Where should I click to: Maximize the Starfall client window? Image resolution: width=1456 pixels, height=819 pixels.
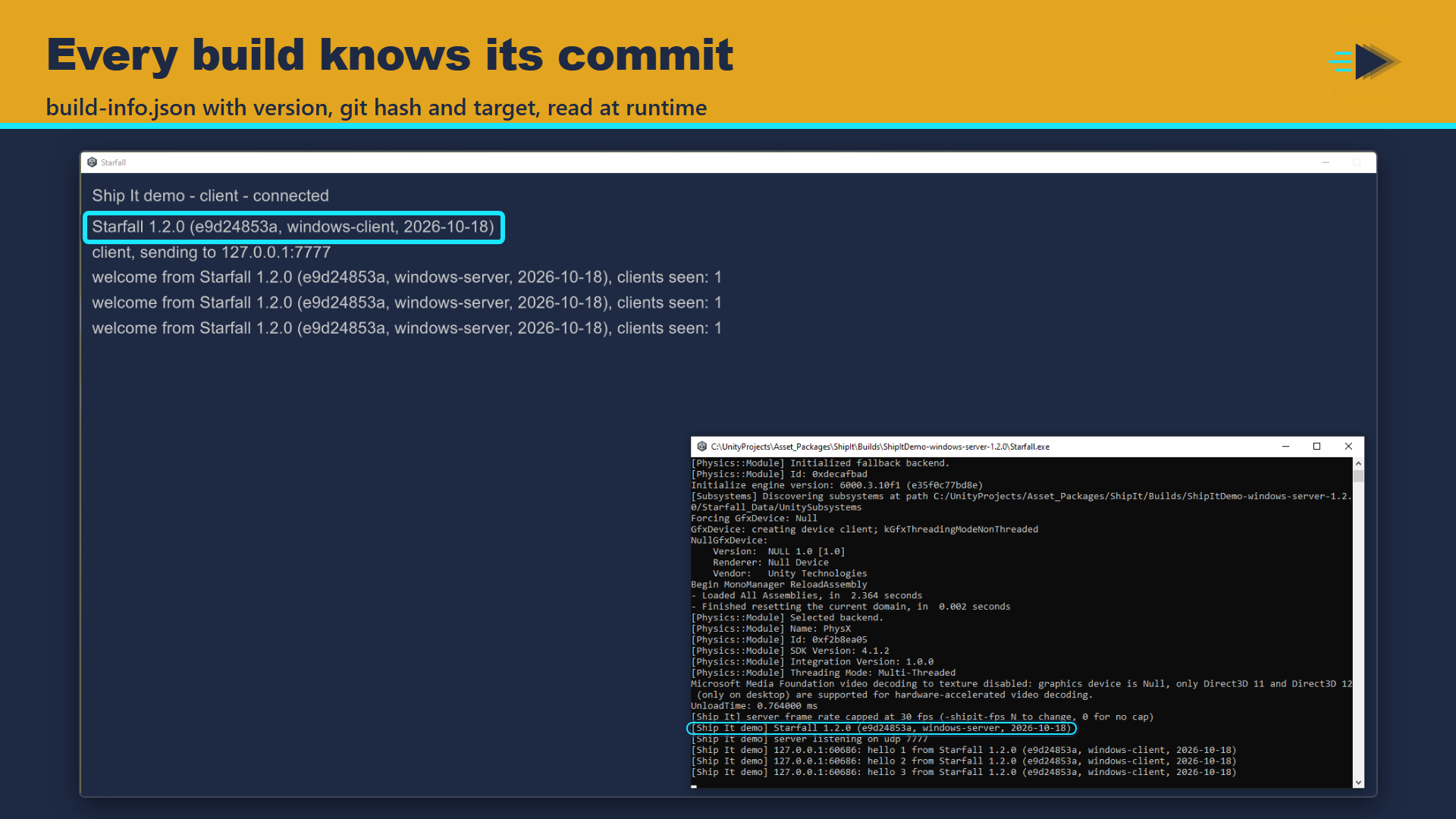(1357, 162)
